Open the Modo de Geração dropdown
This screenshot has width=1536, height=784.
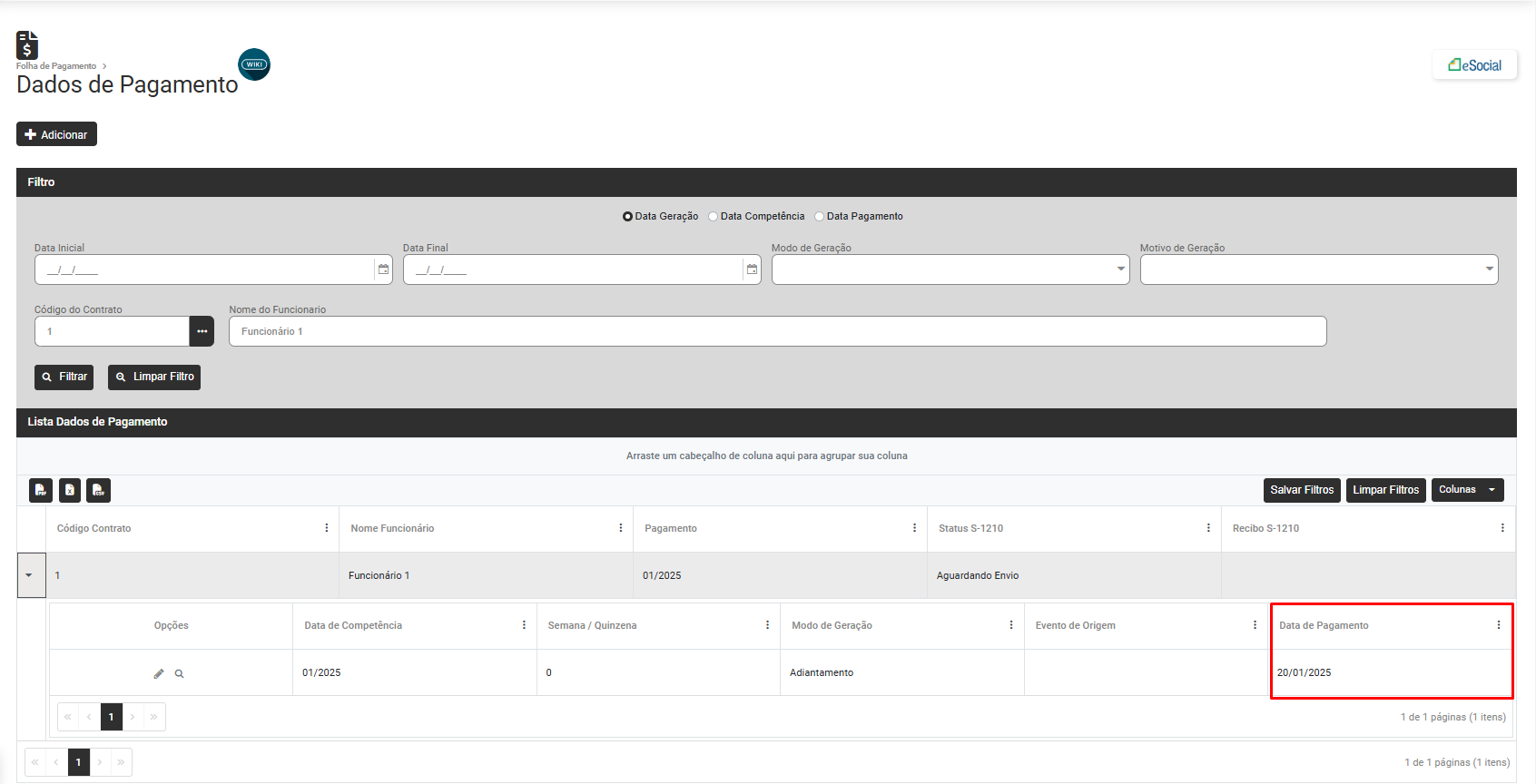[950, 269]
